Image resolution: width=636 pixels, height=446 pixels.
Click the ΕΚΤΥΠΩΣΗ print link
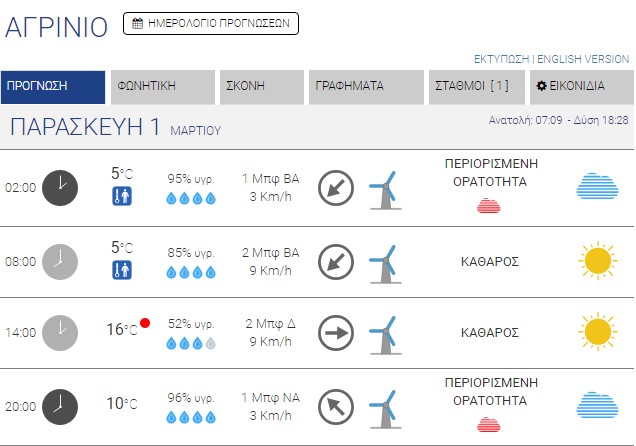pyautogui.click(x=501, y=59)
